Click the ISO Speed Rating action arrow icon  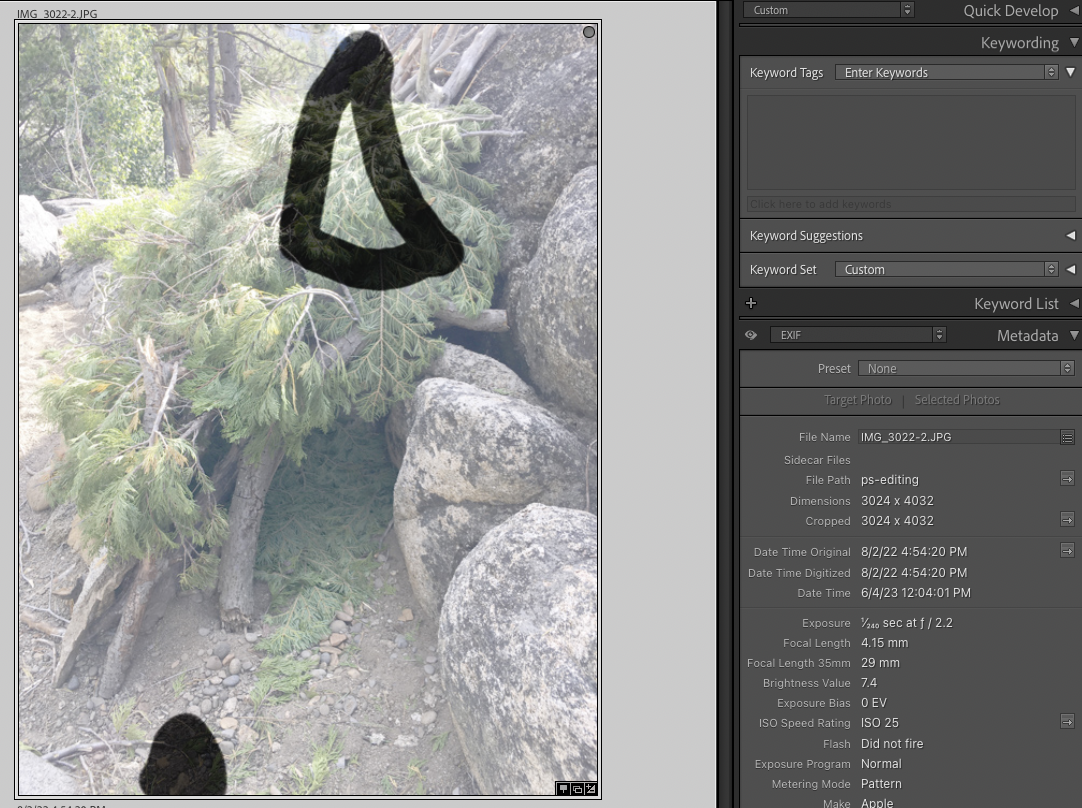point(1067,720)
